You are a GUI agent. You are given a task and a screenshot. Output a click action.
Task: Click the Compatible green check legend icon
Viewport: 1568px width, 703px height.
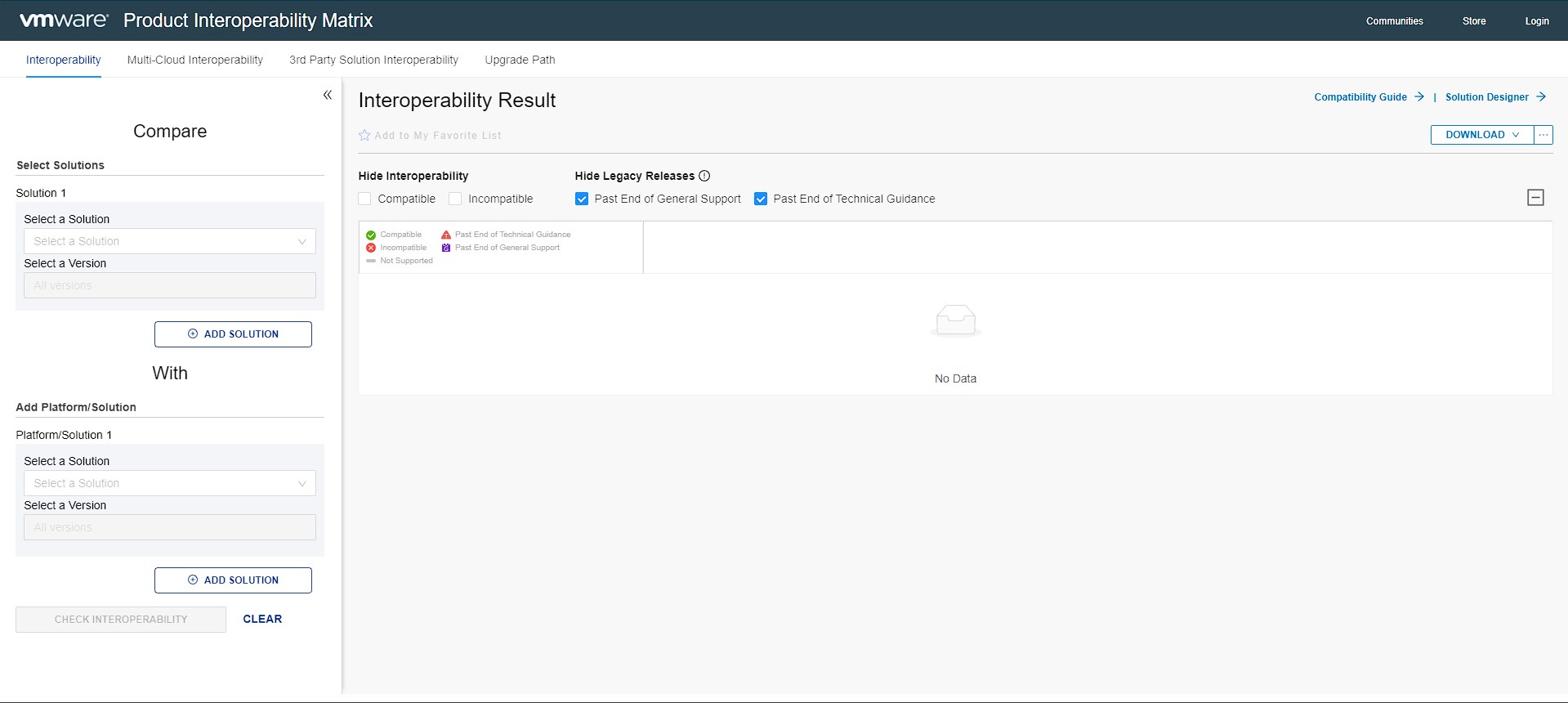coord(371,235)
